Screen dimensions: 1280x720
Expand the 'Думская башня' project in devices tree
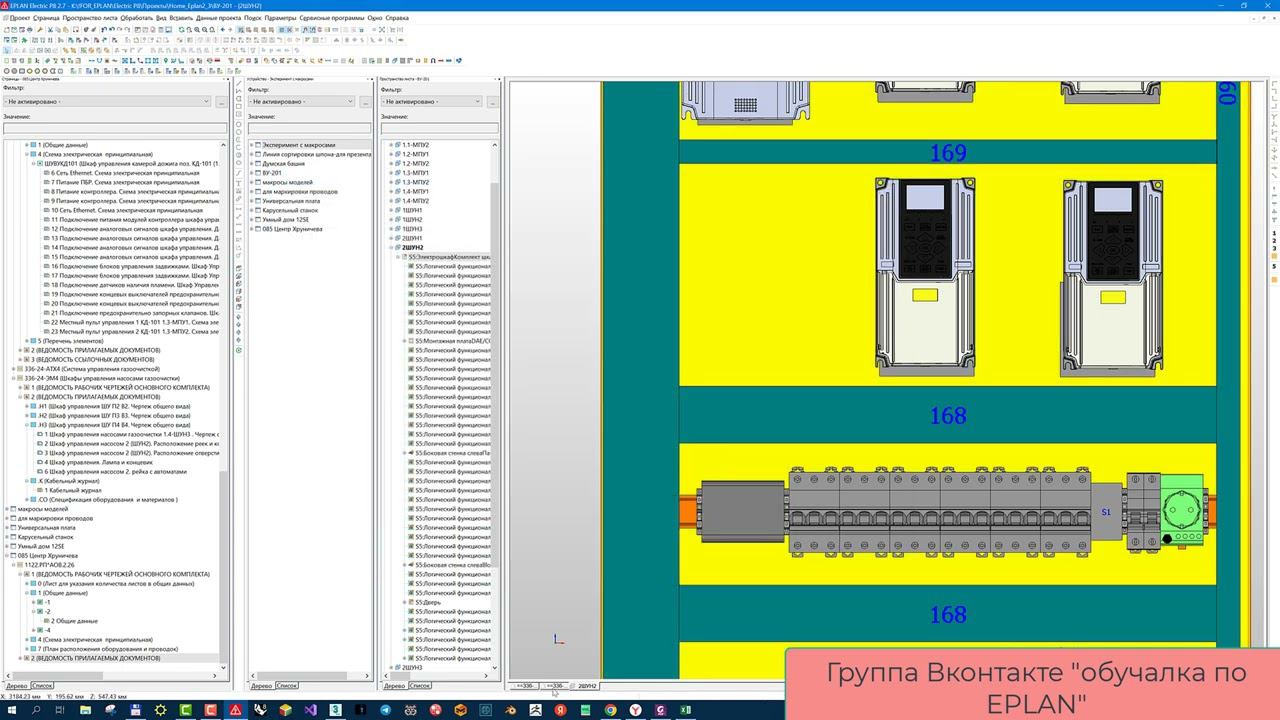coord(251,164)
